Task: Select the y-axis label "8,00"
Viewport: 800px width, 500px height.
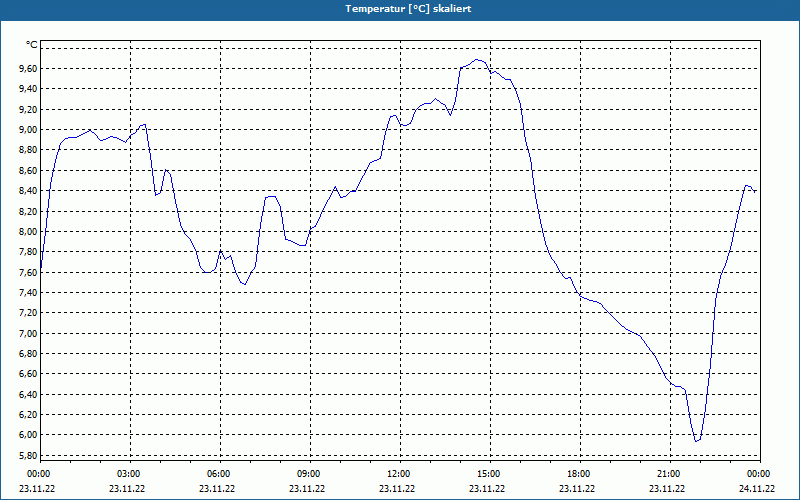Action: tap(29, 232)
